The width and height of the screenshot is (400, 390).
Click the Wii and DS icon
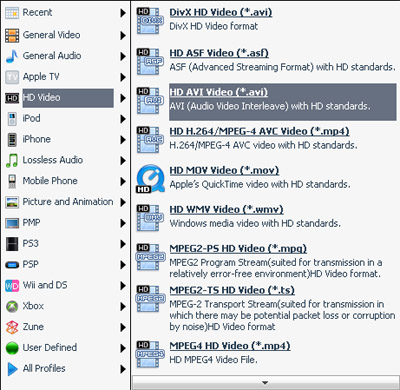point(12,286)
